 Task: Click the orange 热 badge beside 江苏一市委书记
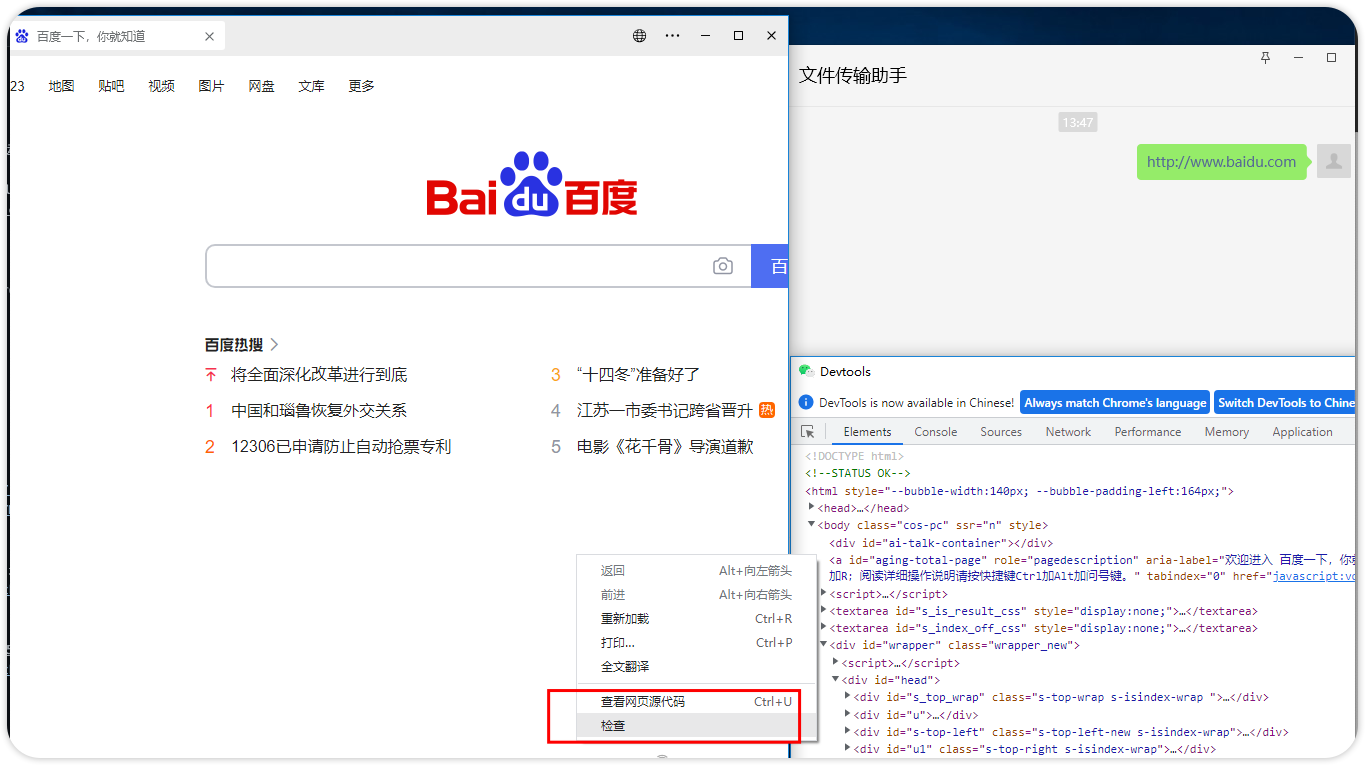(767, 410)
